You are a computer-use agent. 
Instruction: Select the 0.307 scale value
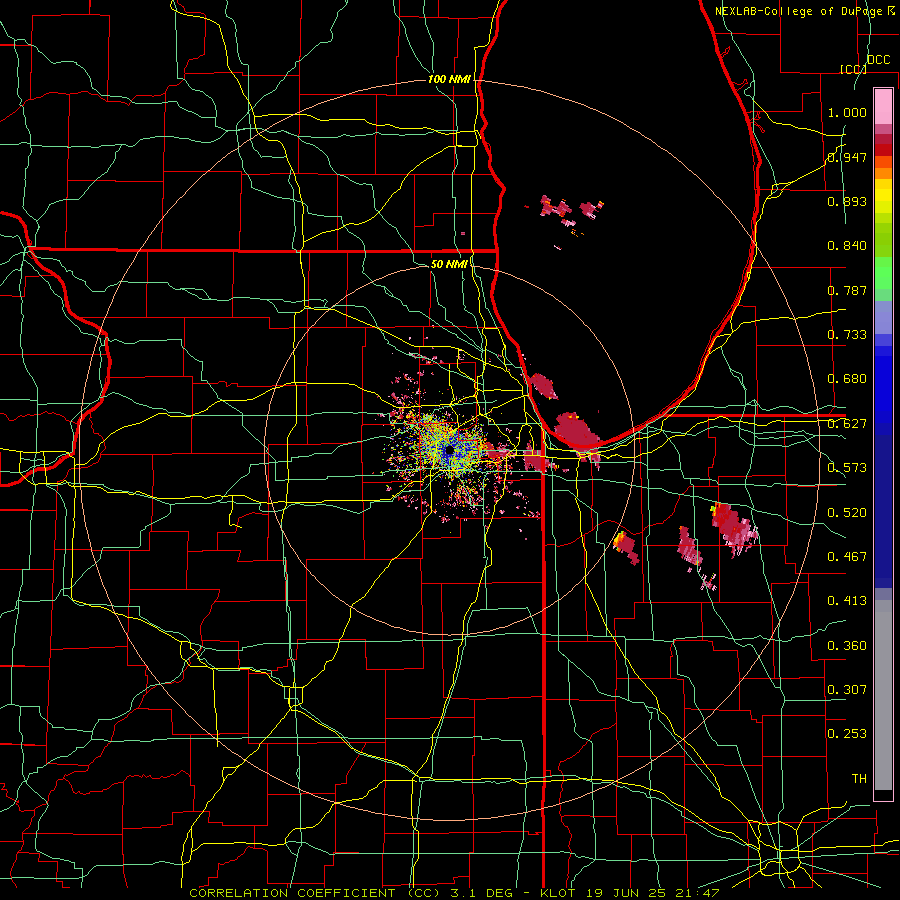(847, 689)
